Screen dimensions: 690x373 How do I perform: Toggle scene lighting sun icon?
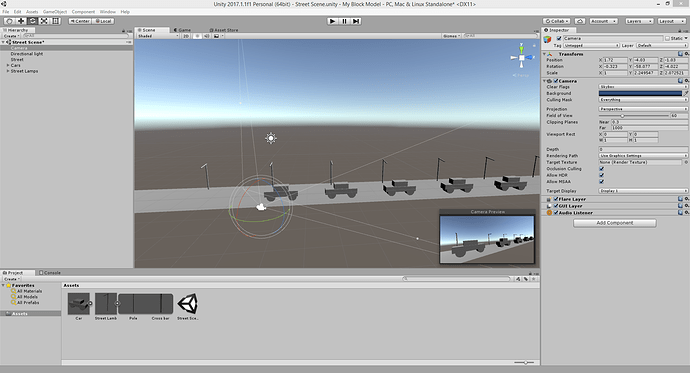[x=197, y=36]
